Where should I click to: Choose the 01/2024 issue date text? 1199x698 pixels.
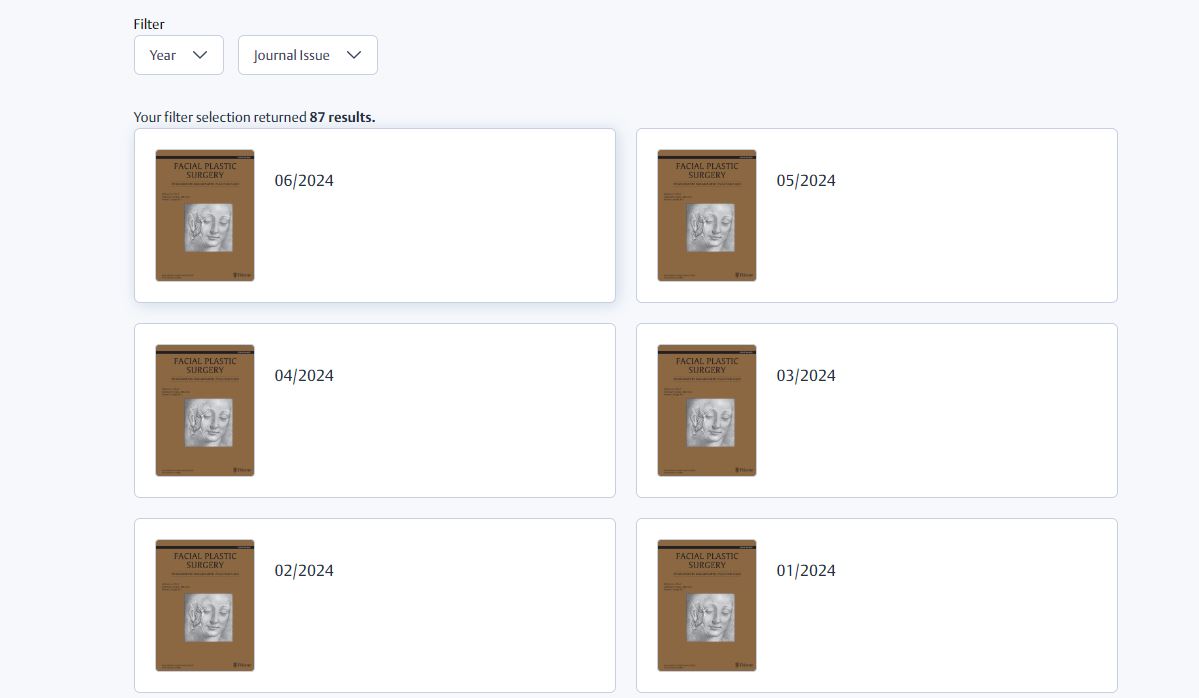click(806, 571)
